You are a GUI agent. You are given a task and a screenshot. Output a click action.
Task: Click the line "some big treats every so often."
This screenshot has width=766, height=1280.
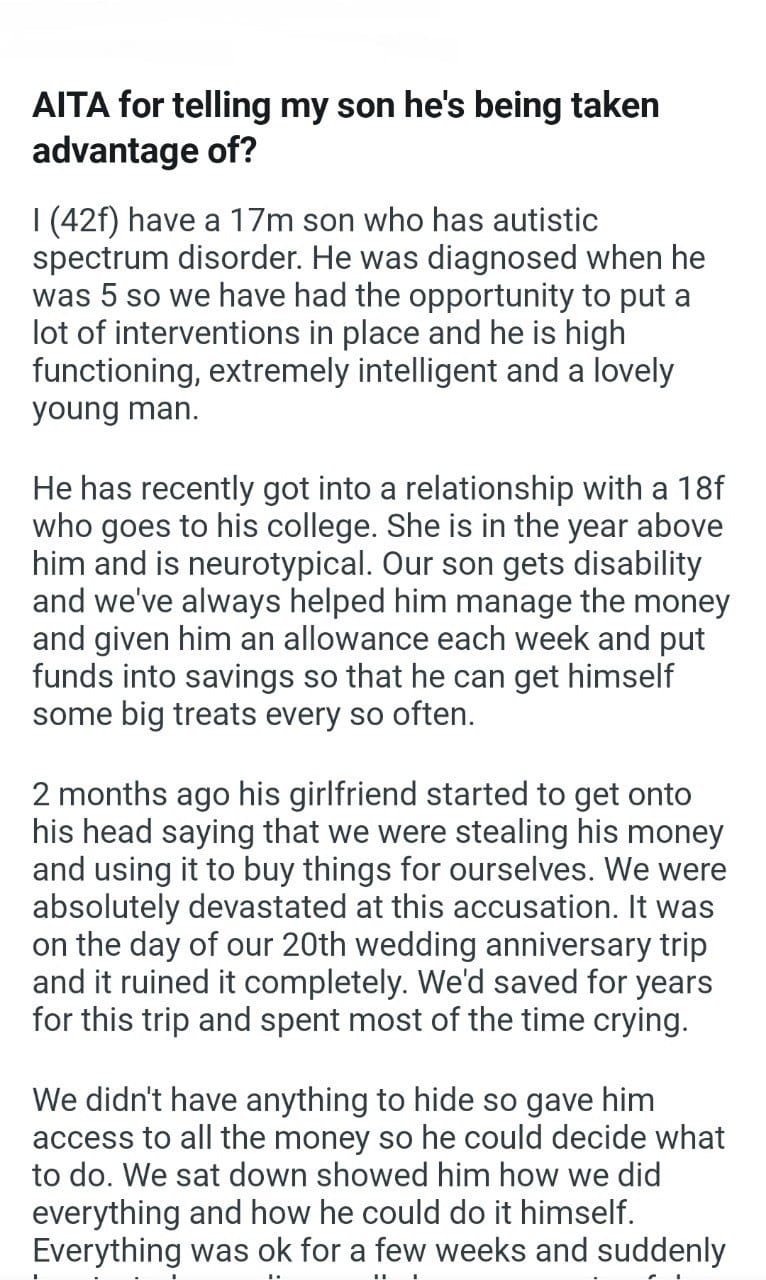click(x=252, y=716)
